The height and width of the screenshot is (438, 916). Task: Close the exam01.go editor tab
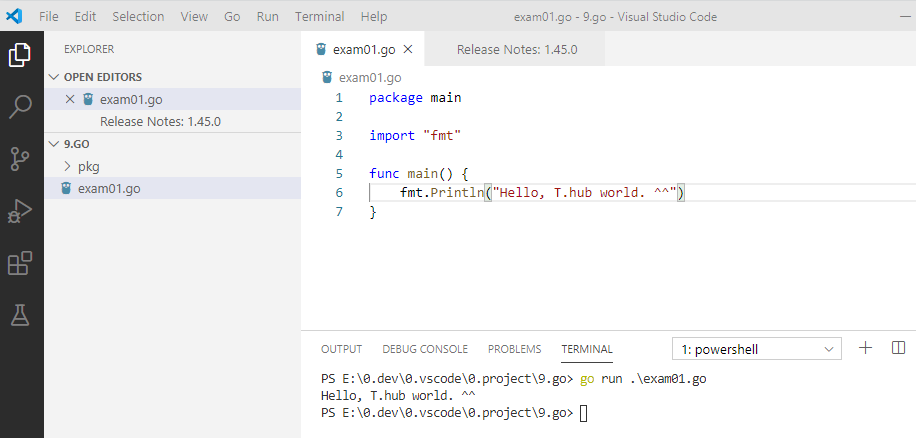pyautogui.click(x=408, y=50)
